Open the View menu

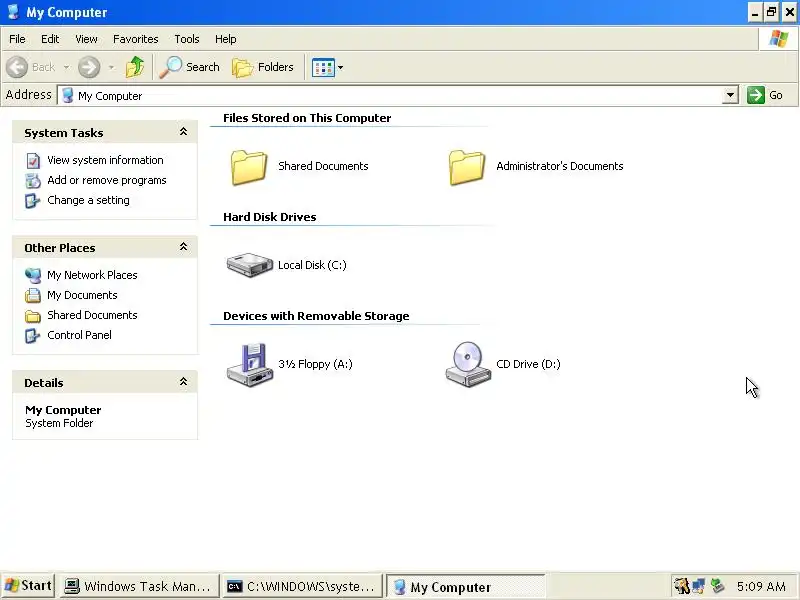[x=86, y=39]
